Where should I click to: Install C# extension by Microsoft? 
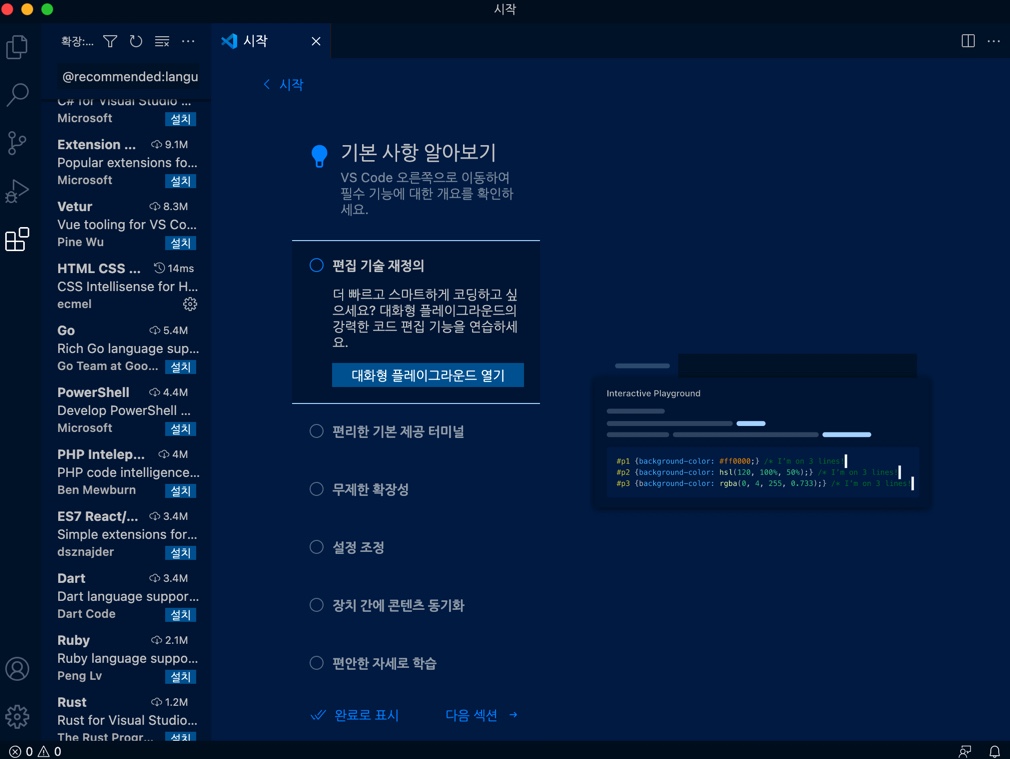[x=180, y=119]
